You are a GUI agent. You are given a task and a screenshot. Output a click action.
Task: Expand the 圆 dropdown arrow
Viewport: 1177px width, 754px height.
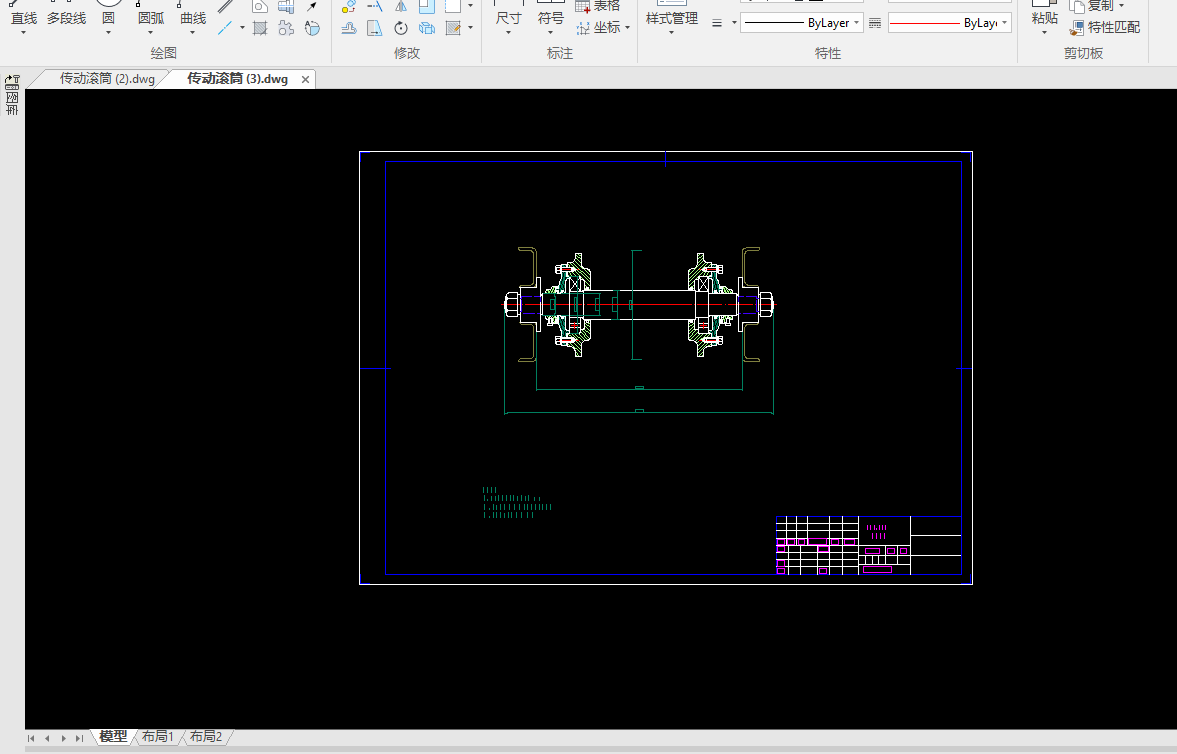(x=108, y=33)
